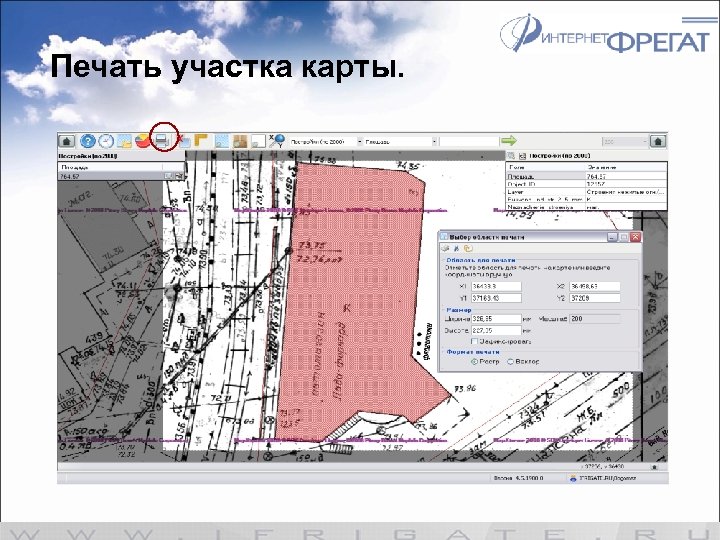
Task: Click the Y1 coordinate field
Action: [496, 298]
